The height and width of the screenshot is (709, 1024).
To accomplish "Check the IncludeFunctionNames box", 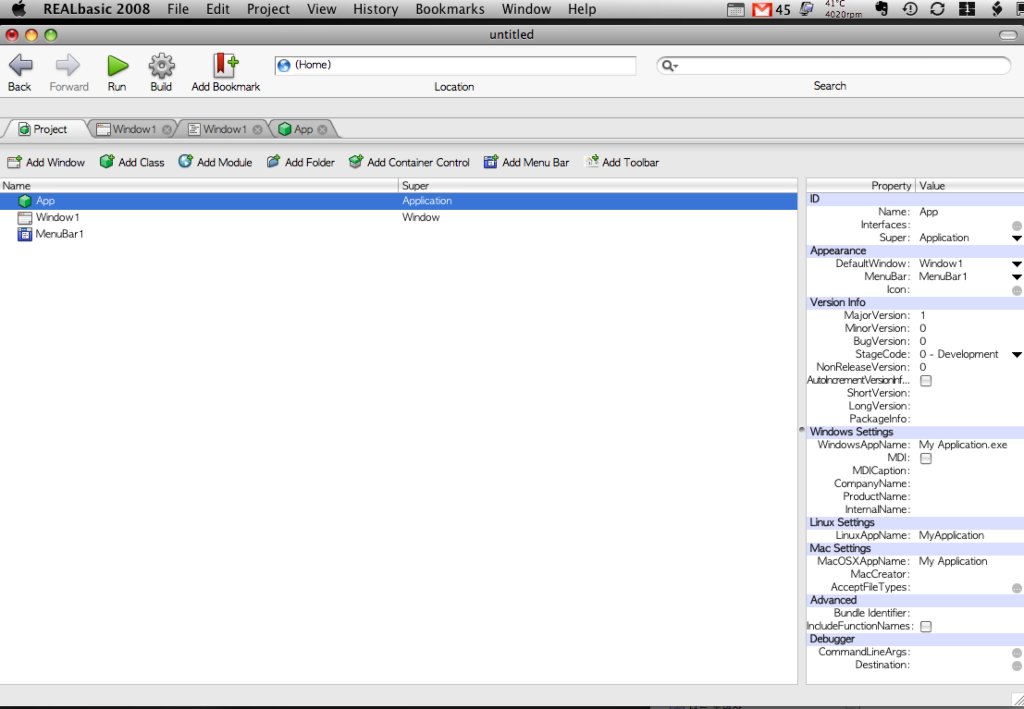I will [926, 627].
